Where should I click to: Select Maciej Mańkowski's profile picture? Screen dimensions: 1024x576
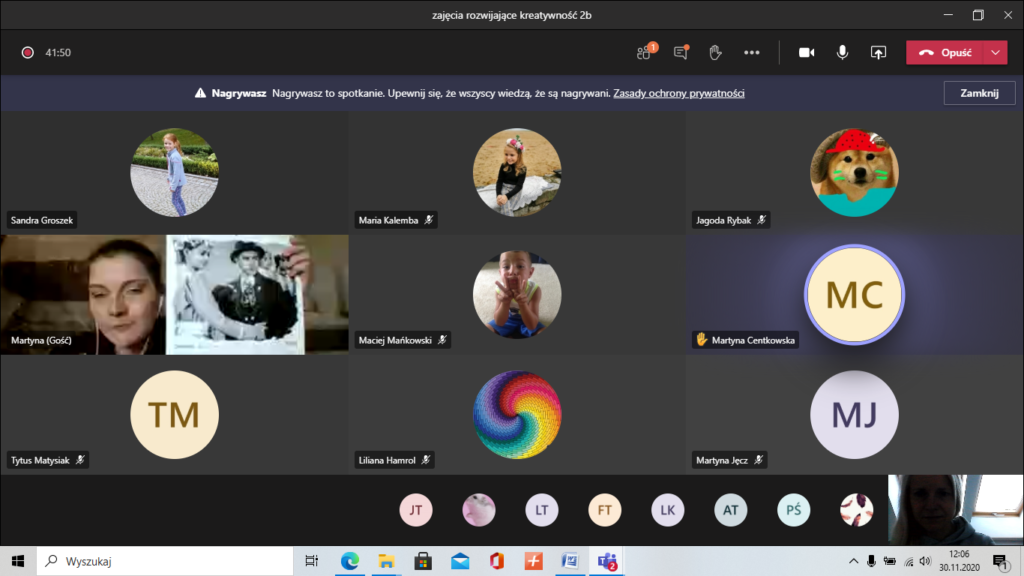(517, 295)
